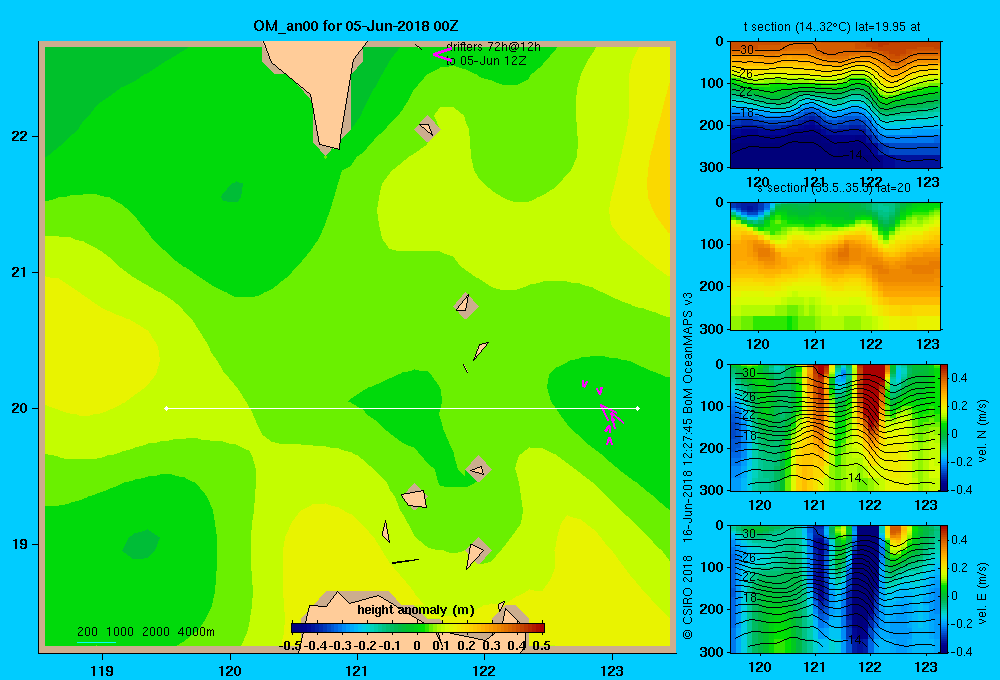Click the '0.5' tick at the height anomaly bar's right end

click(541, 646)
